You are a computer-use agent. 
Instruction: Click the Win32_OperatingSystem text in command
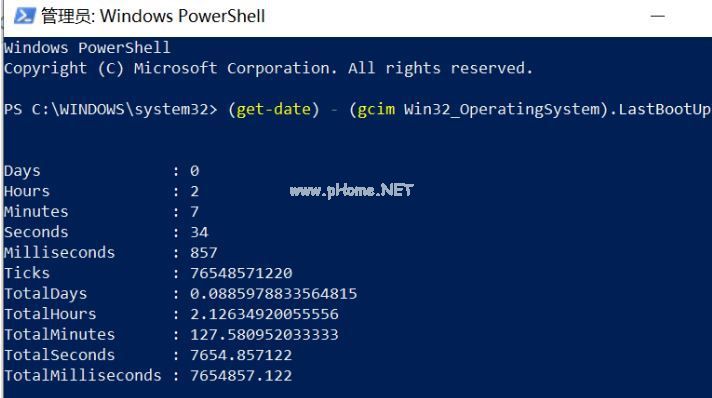point(502,109)
